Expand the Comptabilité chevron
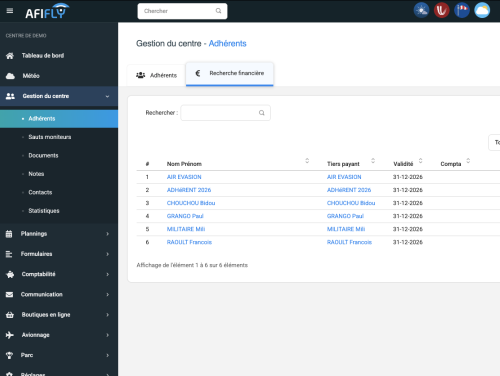500x376 pixels. click(x=107, y=274)
